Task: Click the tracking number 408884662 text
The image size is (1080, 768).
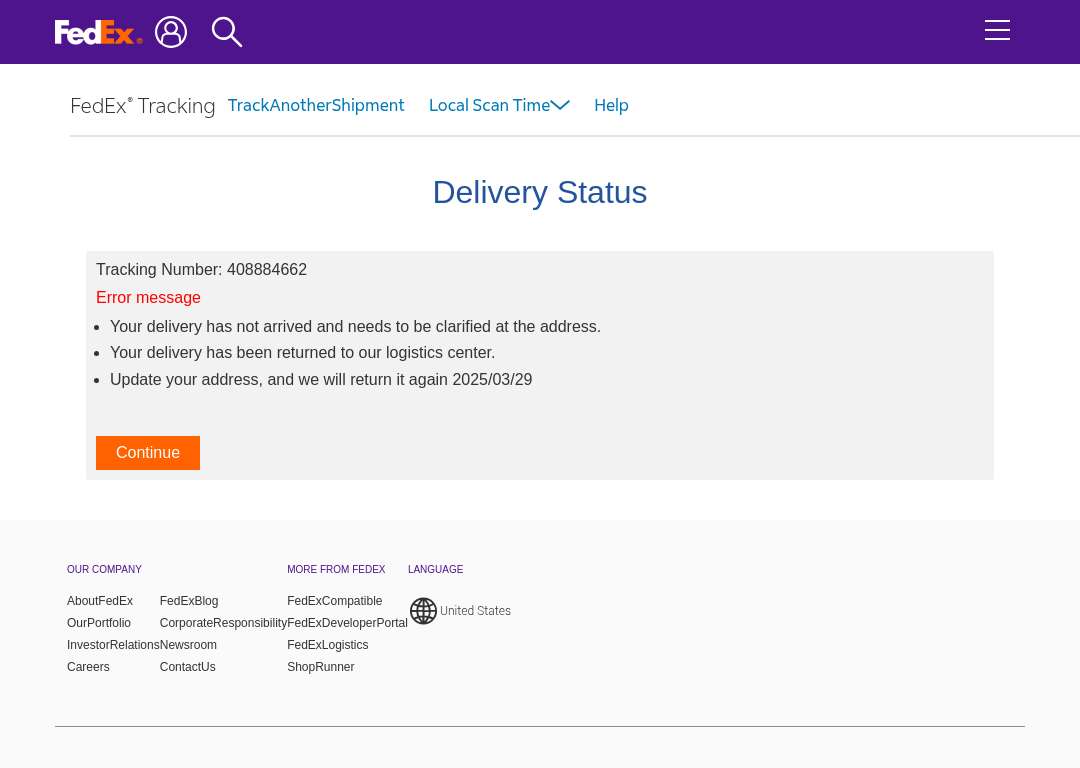Action: (267, 269)
